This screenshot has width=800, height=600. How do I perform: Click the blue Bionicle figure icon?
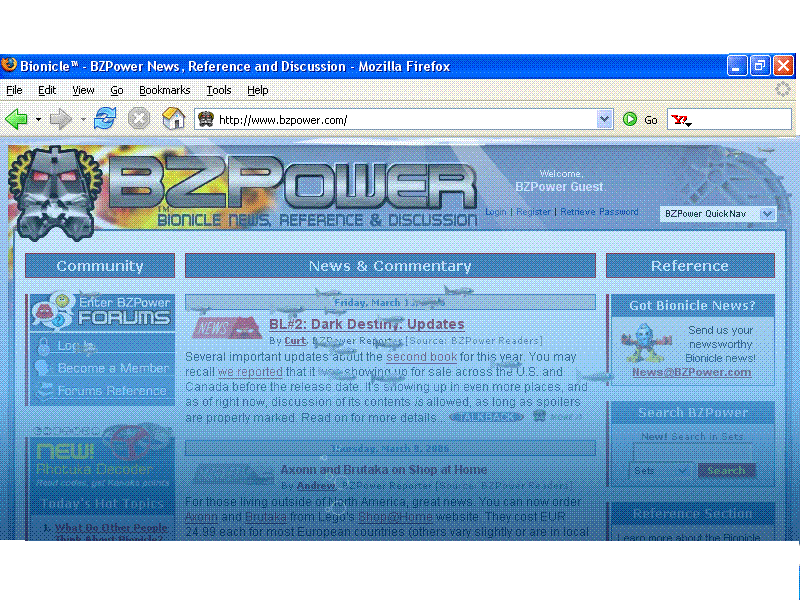click(645, 342)
